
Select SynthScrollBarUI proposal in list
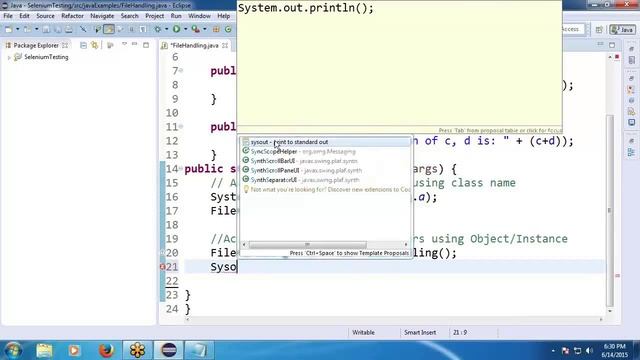(x=325, y=161)
